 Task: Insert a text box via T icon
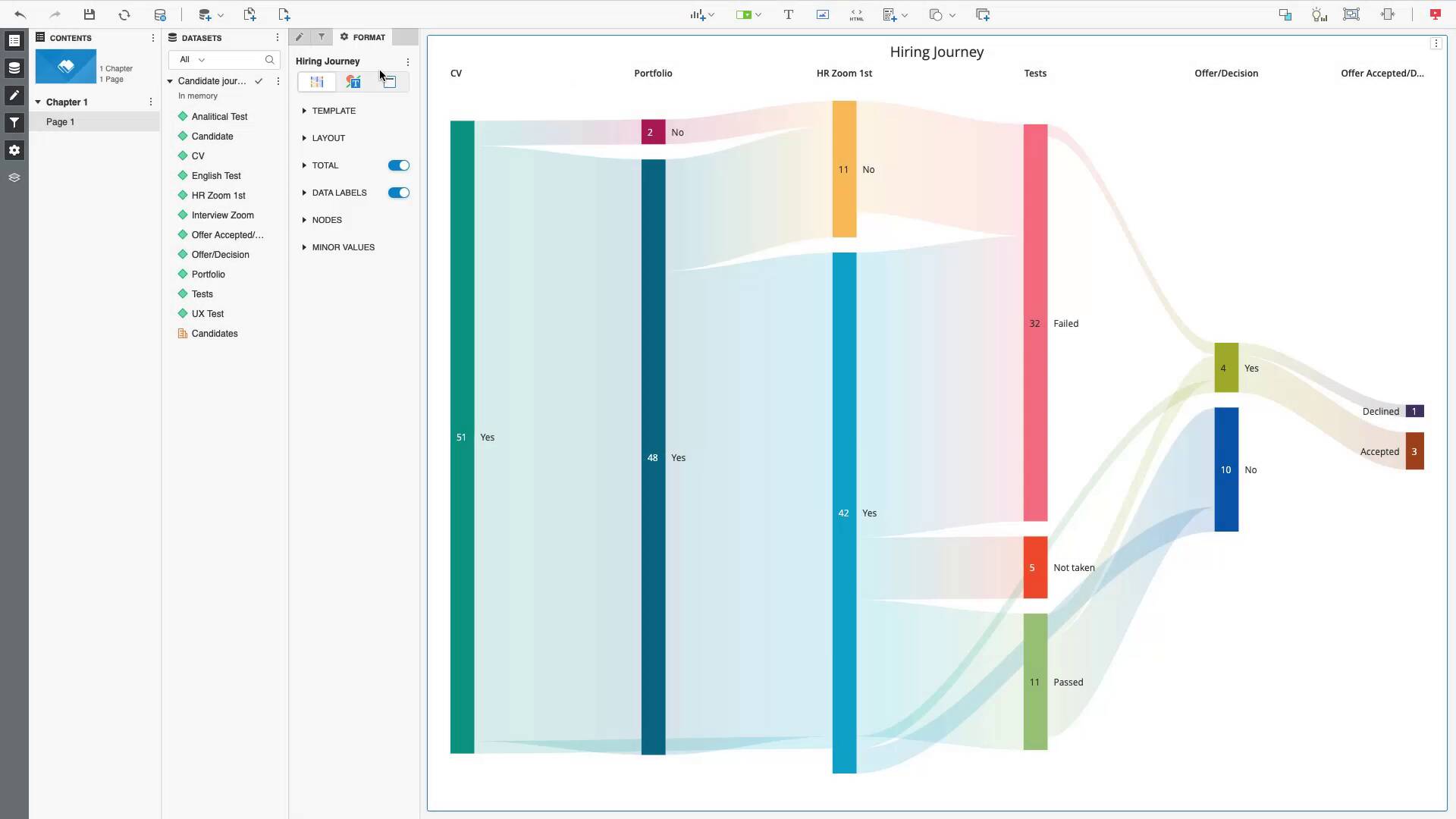[x=789, y=14]
